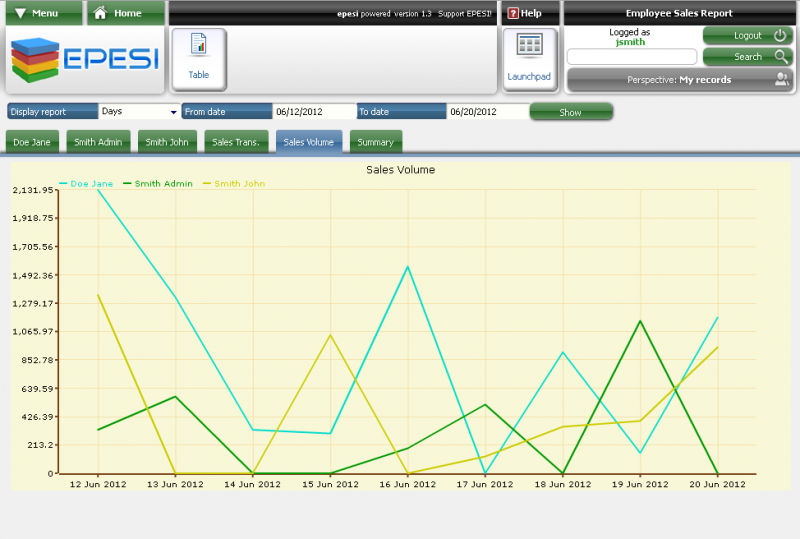Viewport: 800px width, 539px height.
Task: Click the Search magnifier icon
Action: coord(781,57)
